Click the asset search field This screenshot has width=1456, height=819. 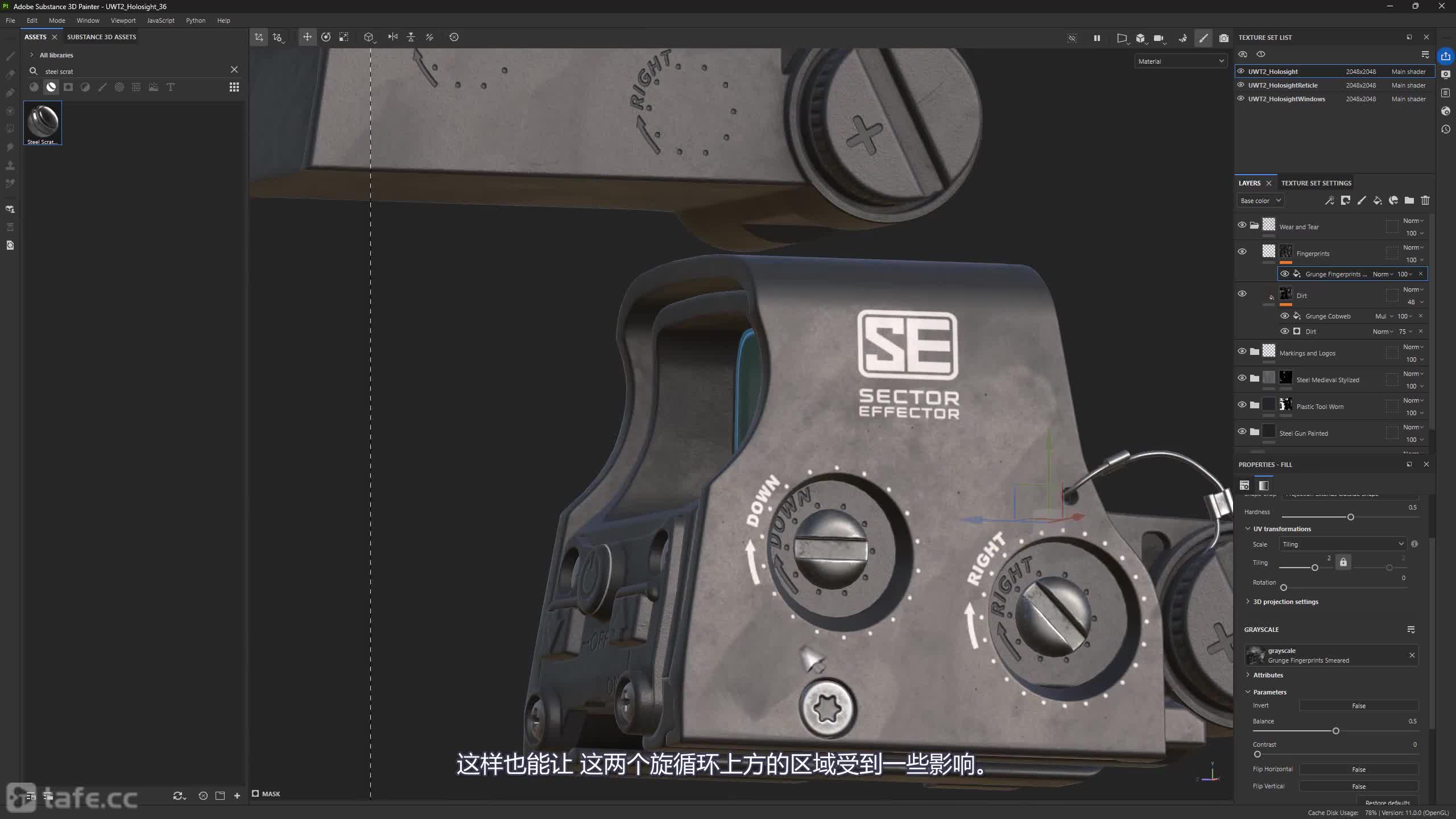tap(135, 71)
